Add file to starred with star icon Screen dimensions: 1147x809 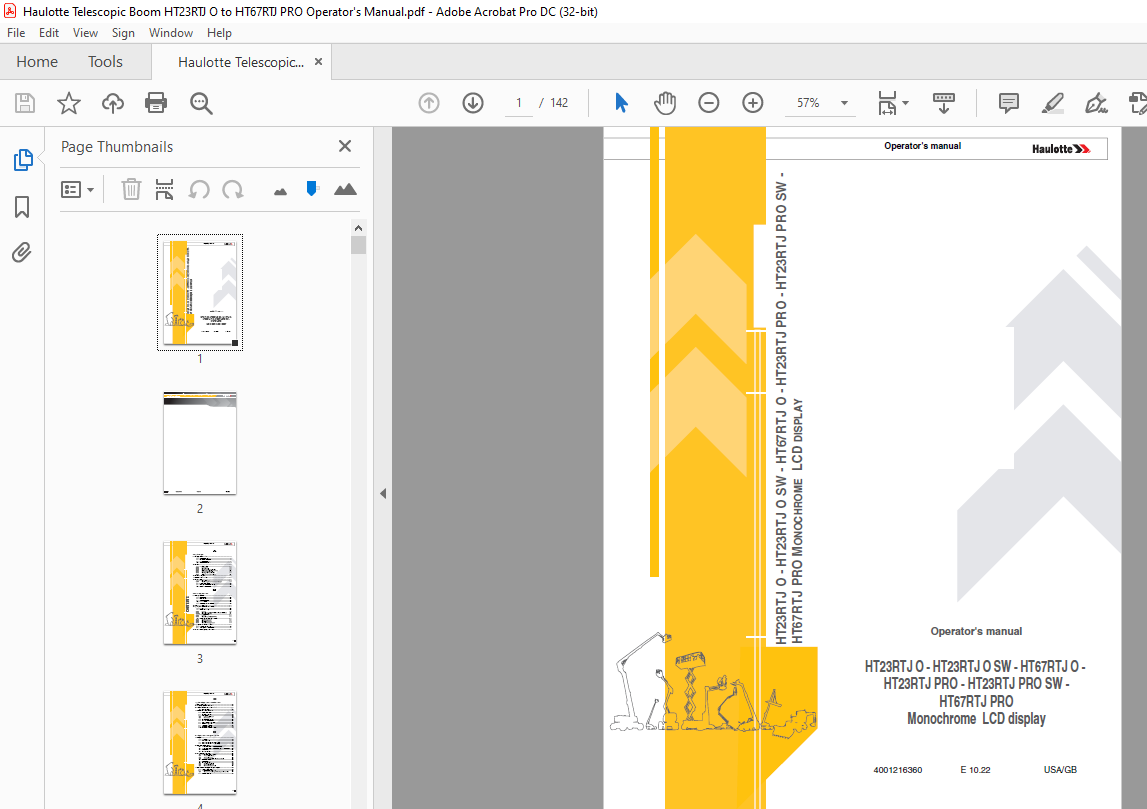pyautogui.click(x=69, y=103)
